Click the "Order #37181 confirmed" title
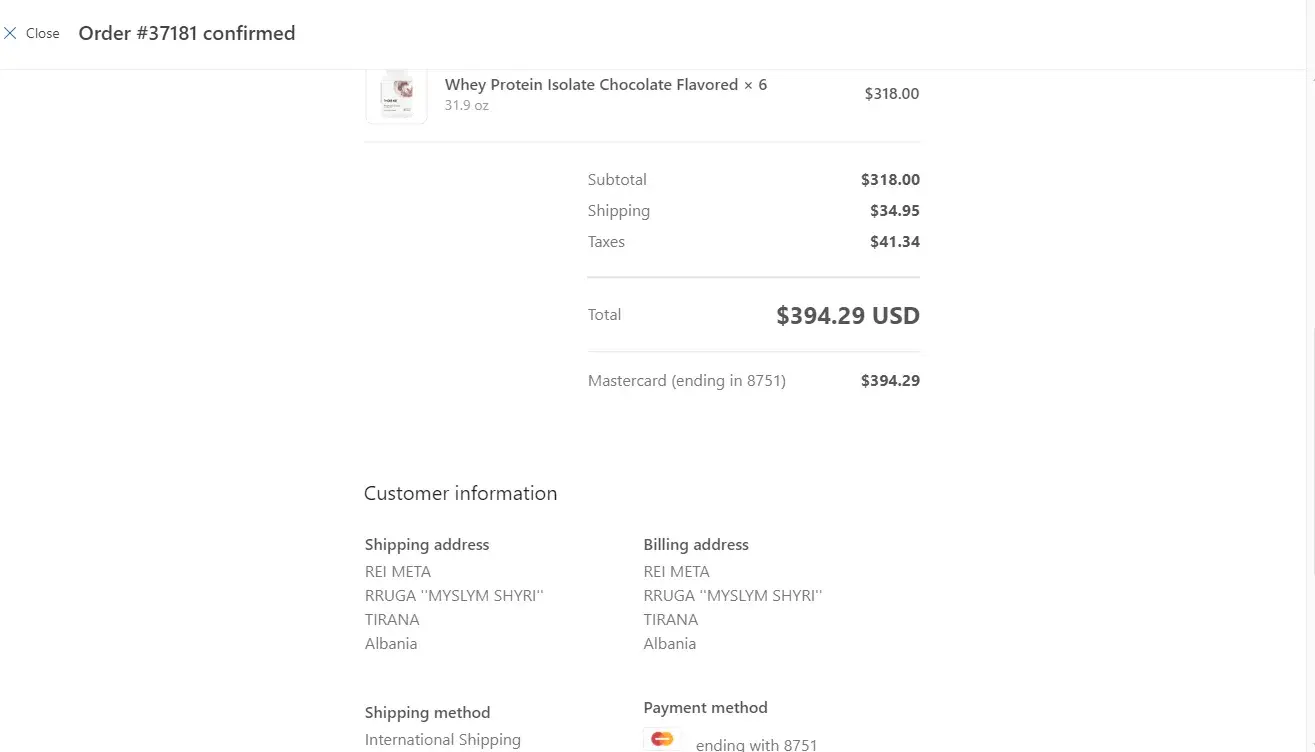The width and height of the screenshot is (1315, 752). tap(187, 33)
